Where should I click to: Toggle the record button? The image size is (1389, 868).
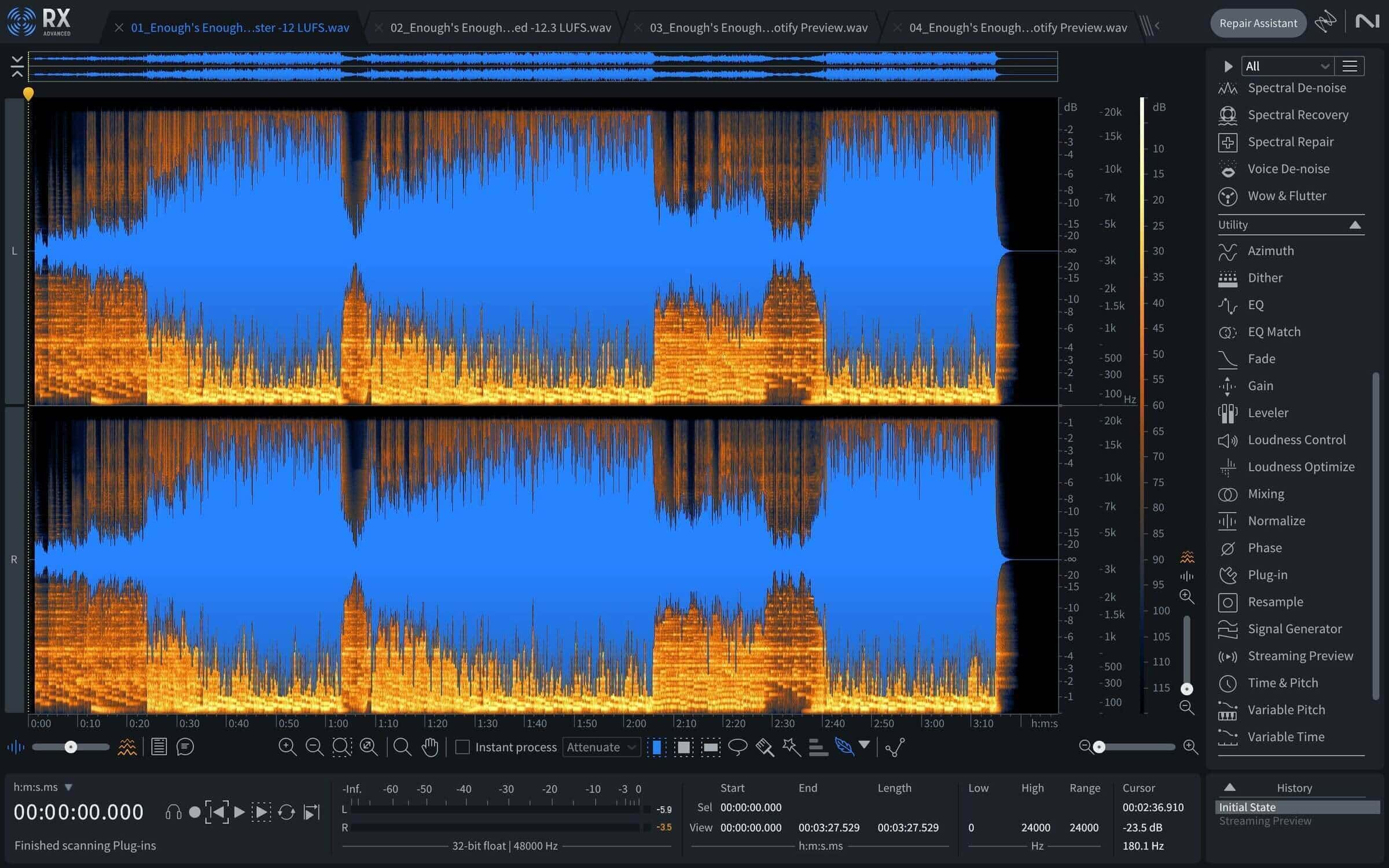click(x=195, y=812)
